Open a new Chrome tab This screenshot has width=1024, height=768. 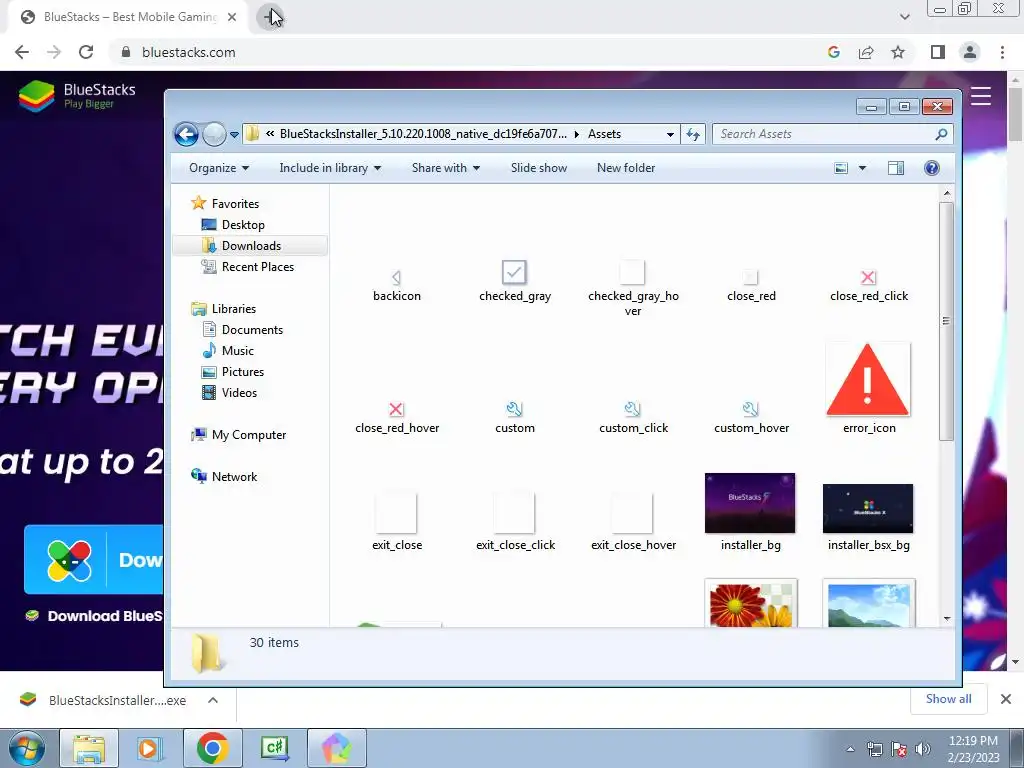270,17
